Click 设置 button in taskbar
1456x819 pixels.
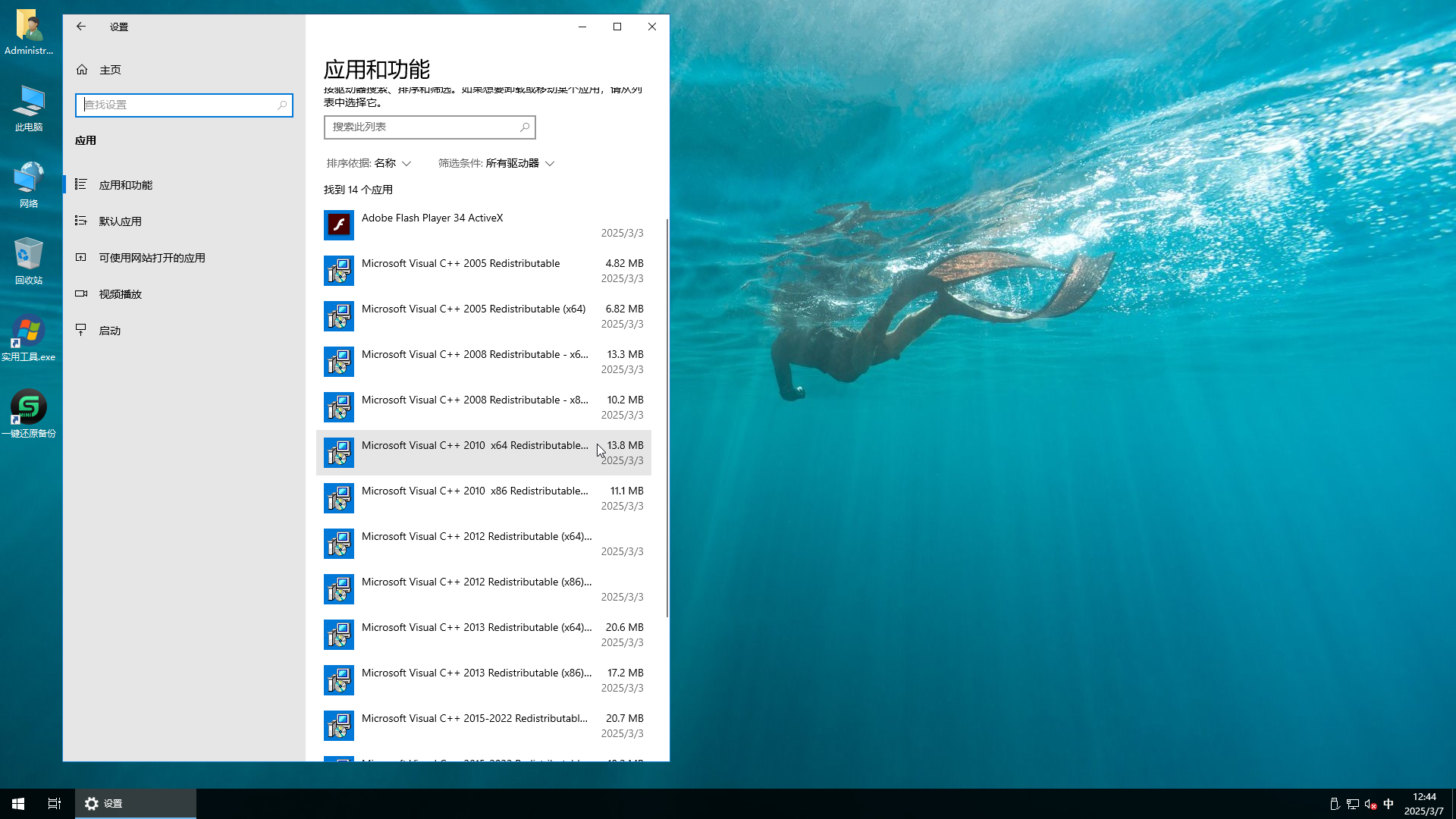click(x=135, y=804)
